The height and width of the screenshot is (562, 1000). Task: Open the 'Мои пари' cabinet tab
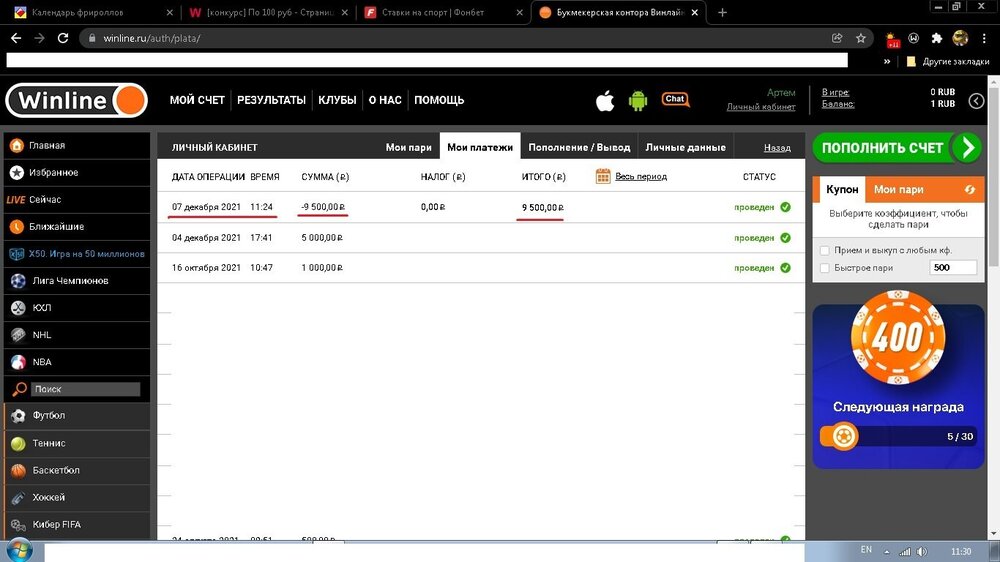click(x=408, y=147)
